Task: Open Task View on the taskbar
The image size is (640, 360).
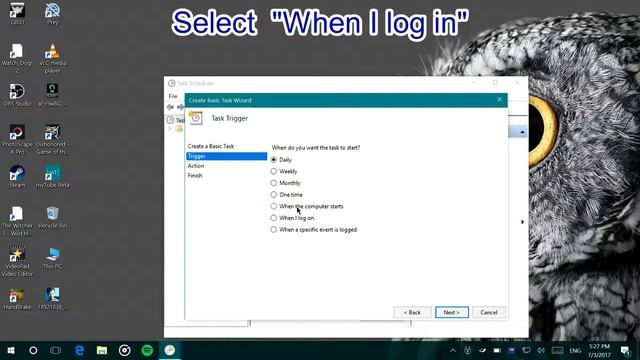Action: click(x=56, y=350)
